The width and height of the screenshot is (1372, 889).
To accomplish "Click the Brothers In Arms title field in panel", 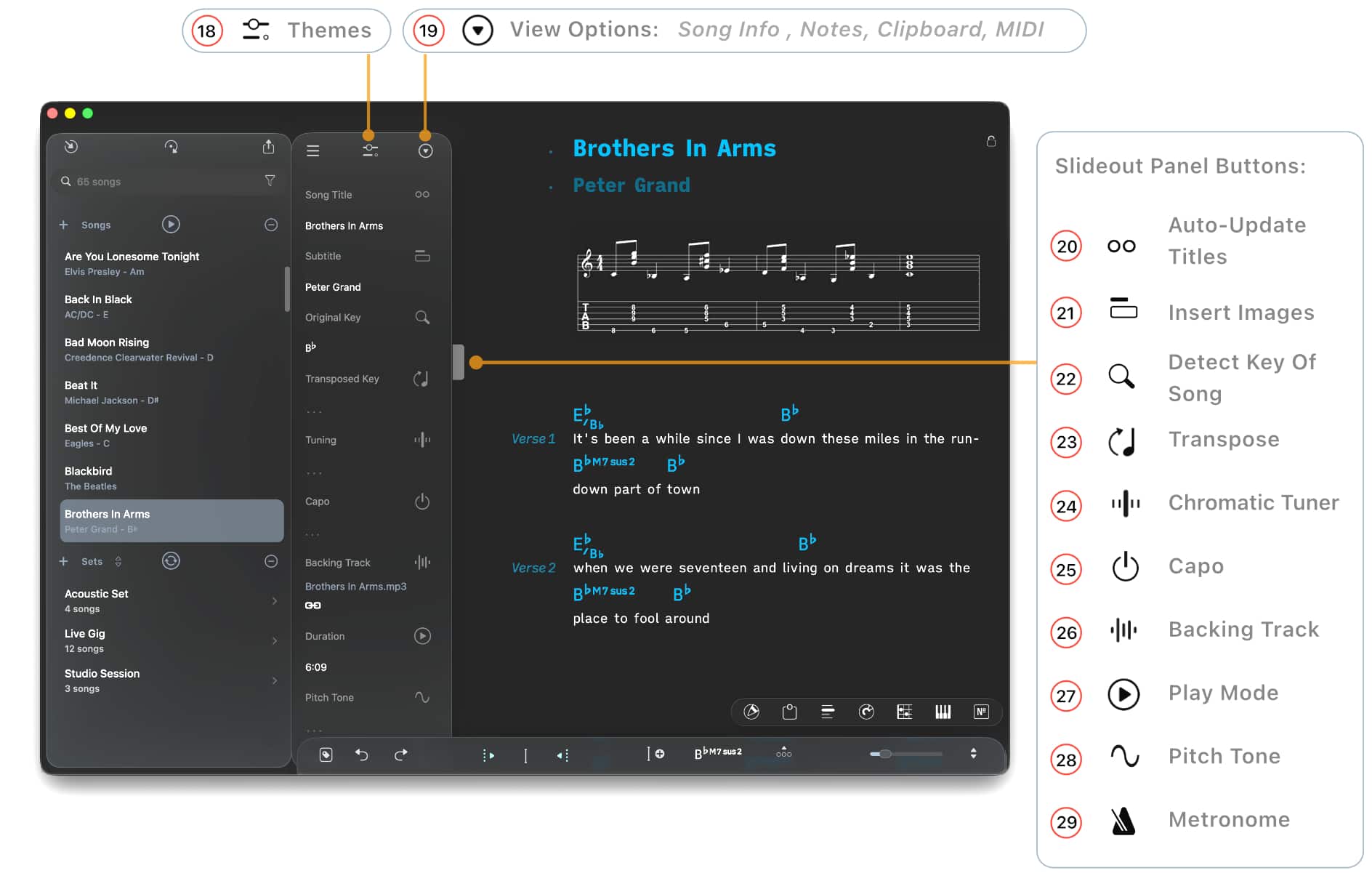I will 344,226.
